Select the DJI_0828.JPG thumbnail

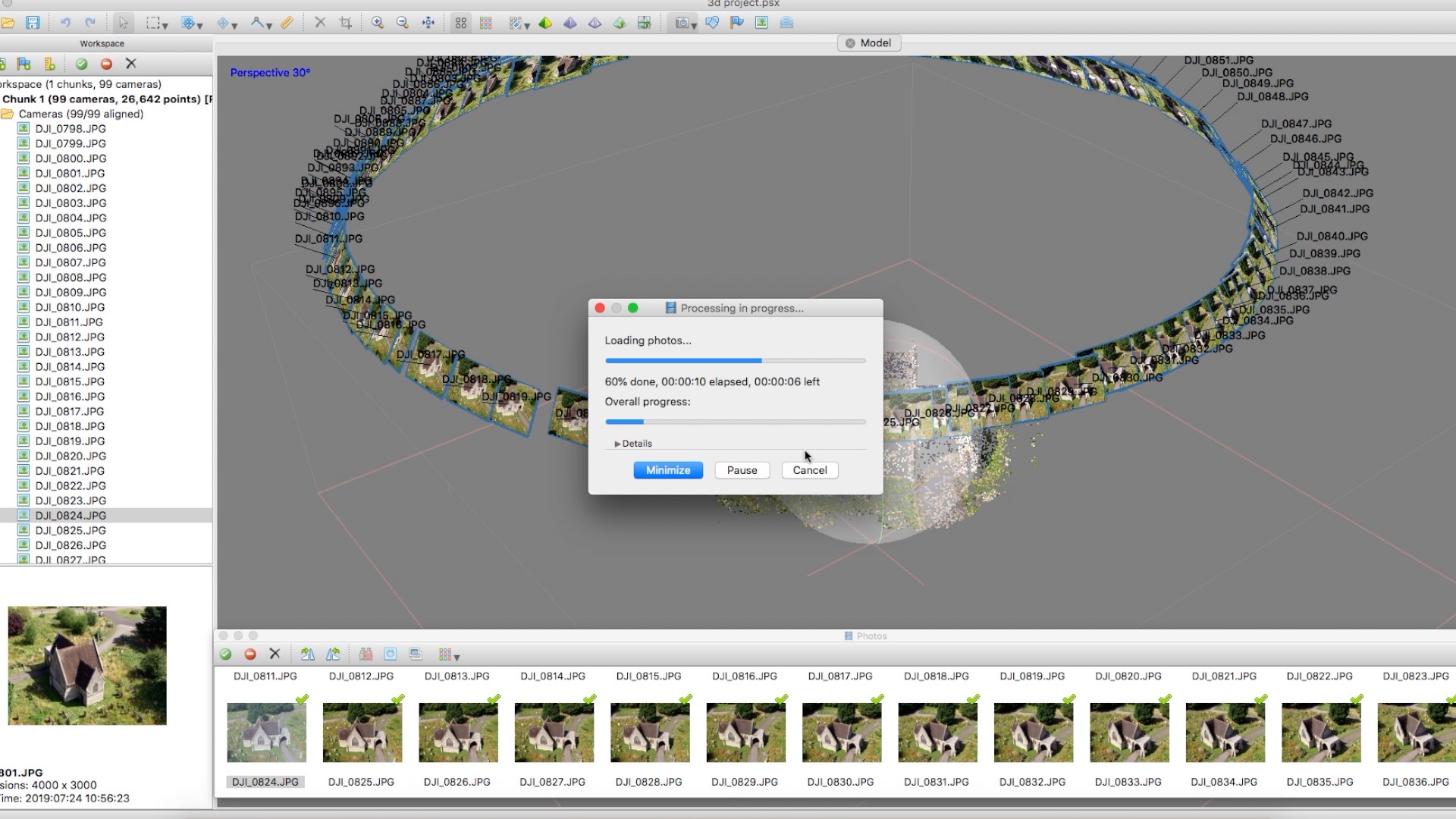[650, 733]
